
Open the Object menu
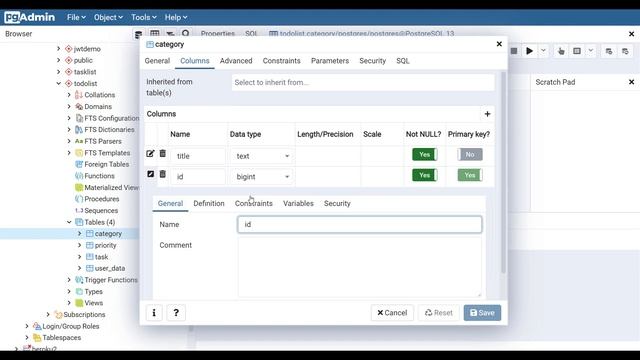pos(108,17)
